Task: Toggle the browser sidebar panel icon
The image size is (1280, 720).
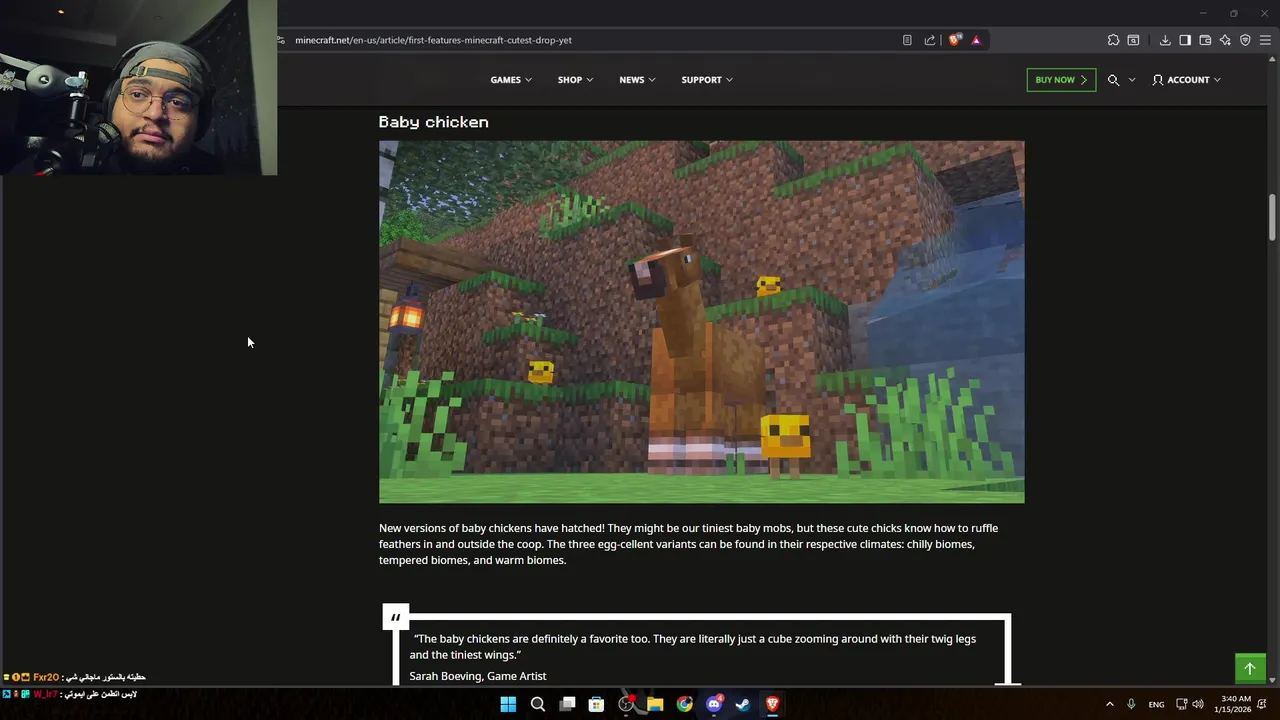Action: pyautogui.click(x=1185, y=40)
